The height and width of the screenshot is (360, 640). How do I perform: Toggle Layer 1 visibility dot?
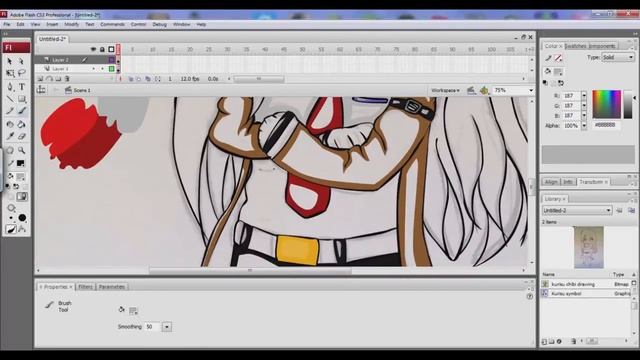click(93, 69)
